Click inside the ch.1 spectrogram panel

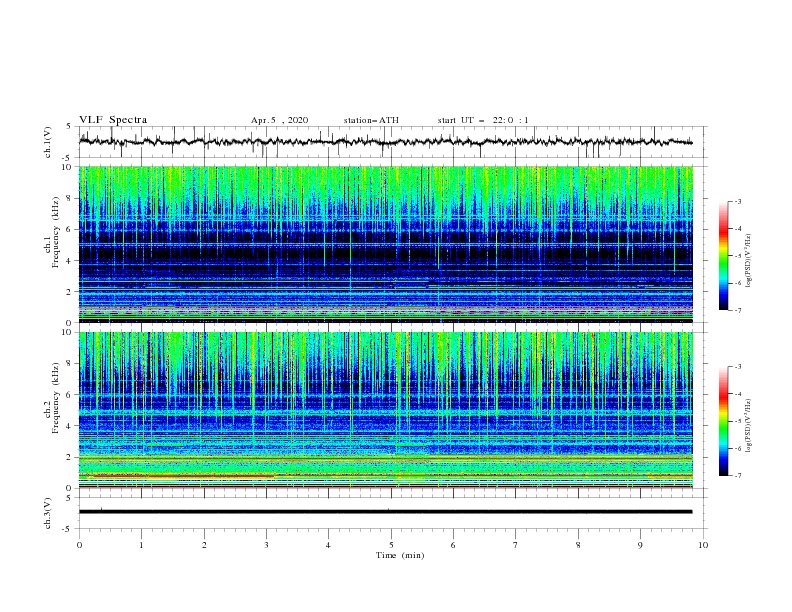pos(386,244)
